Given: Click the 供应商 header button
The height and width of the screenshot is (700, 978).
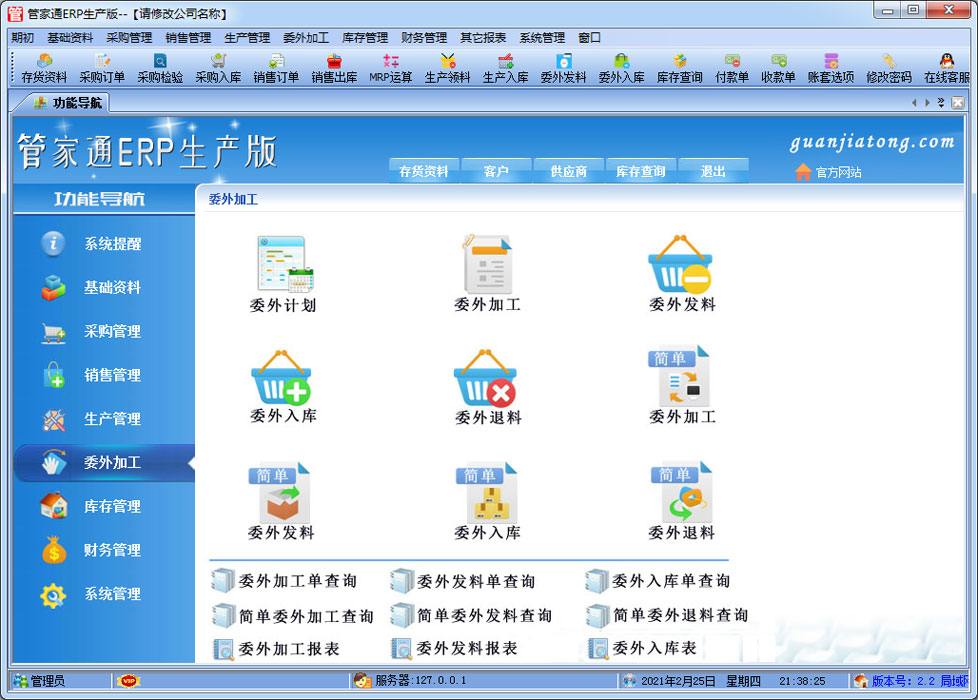Looking at the screenshot, I should [x=568, y=172].
